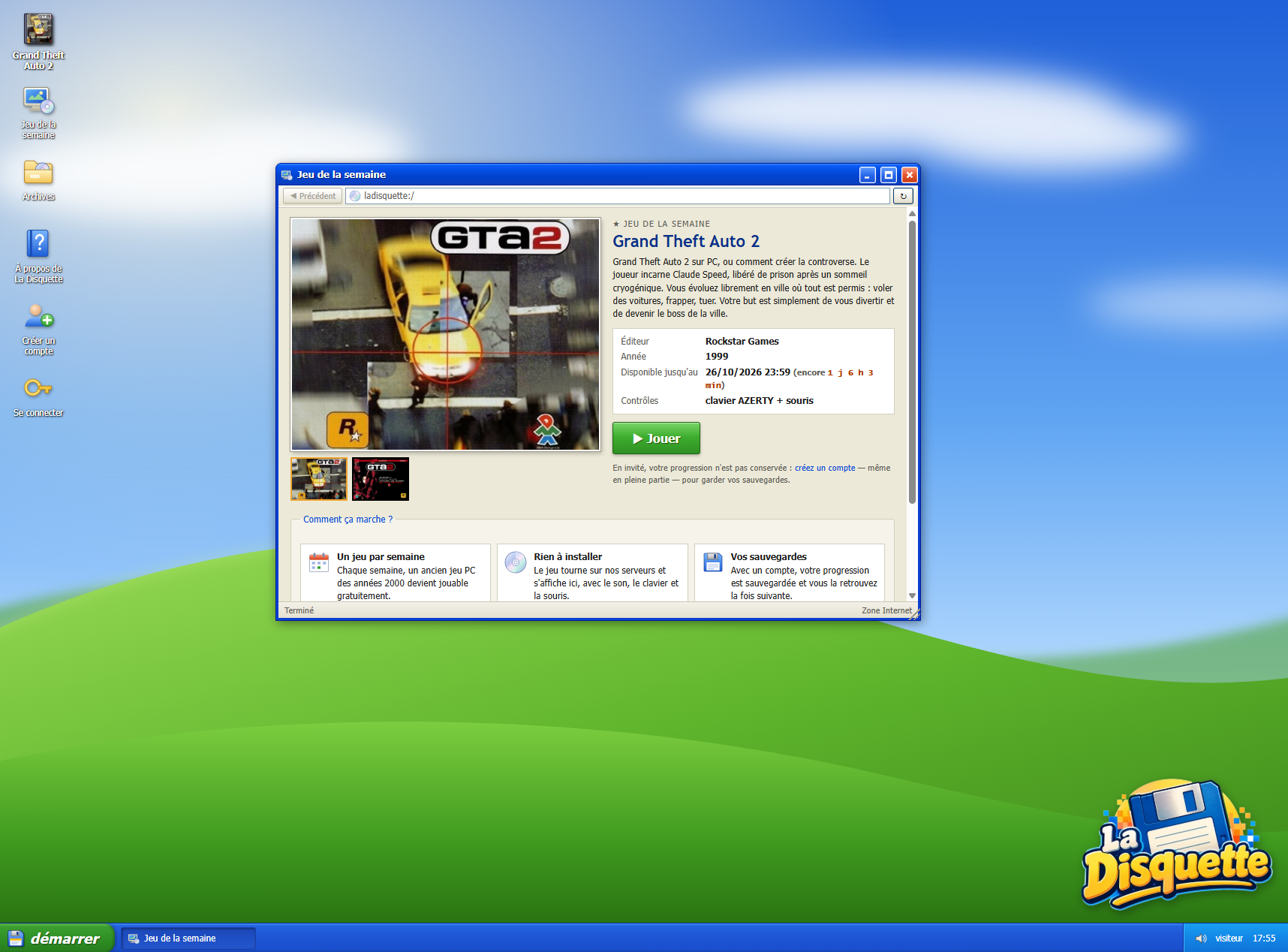Click the Un jeu par semaine card title
The width and height of the screenshot is (1288, 952).
[381, 557]
